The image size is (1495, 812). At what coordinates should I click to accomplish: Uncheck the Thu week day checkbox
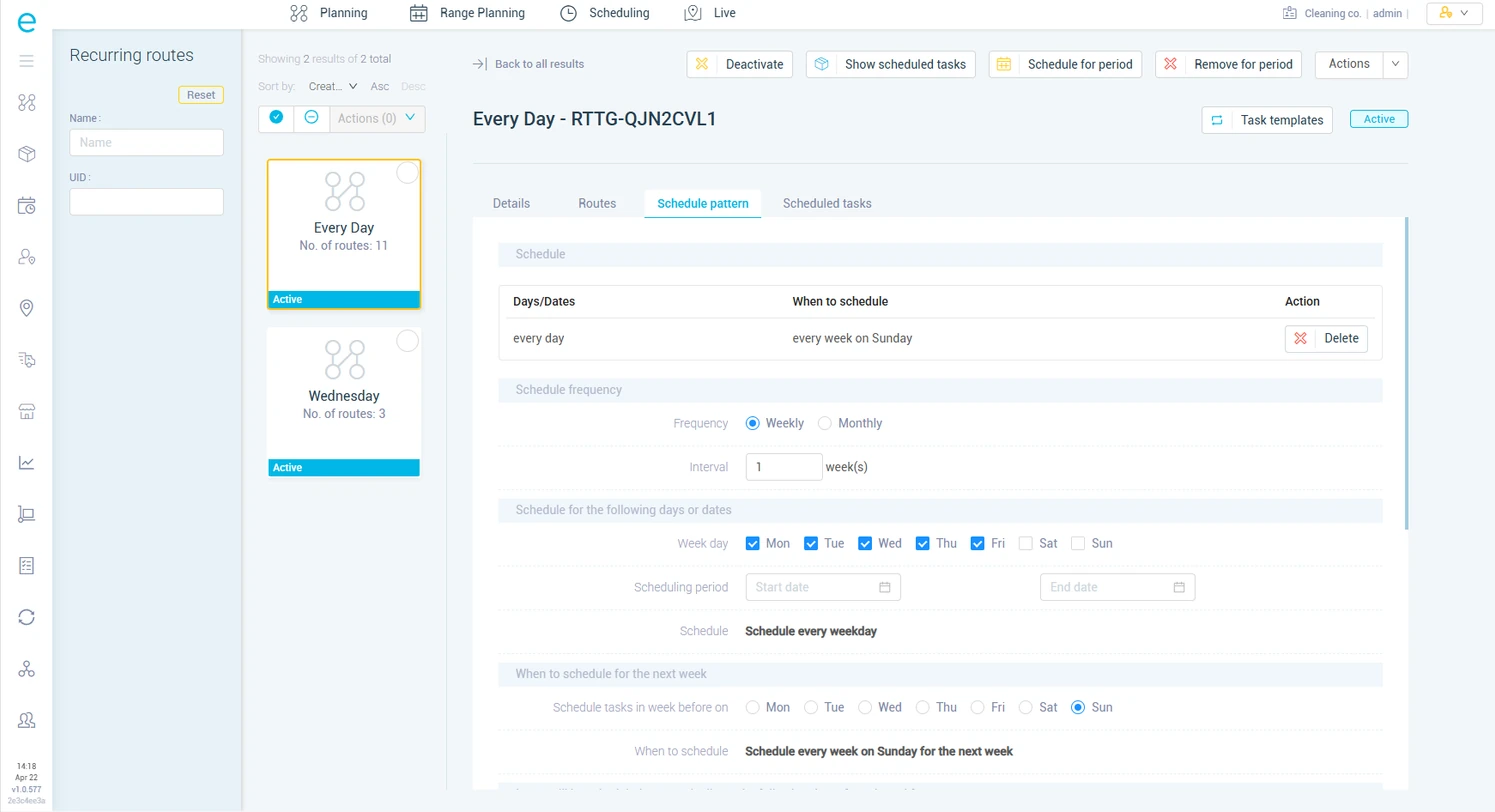tap(923, 543)
